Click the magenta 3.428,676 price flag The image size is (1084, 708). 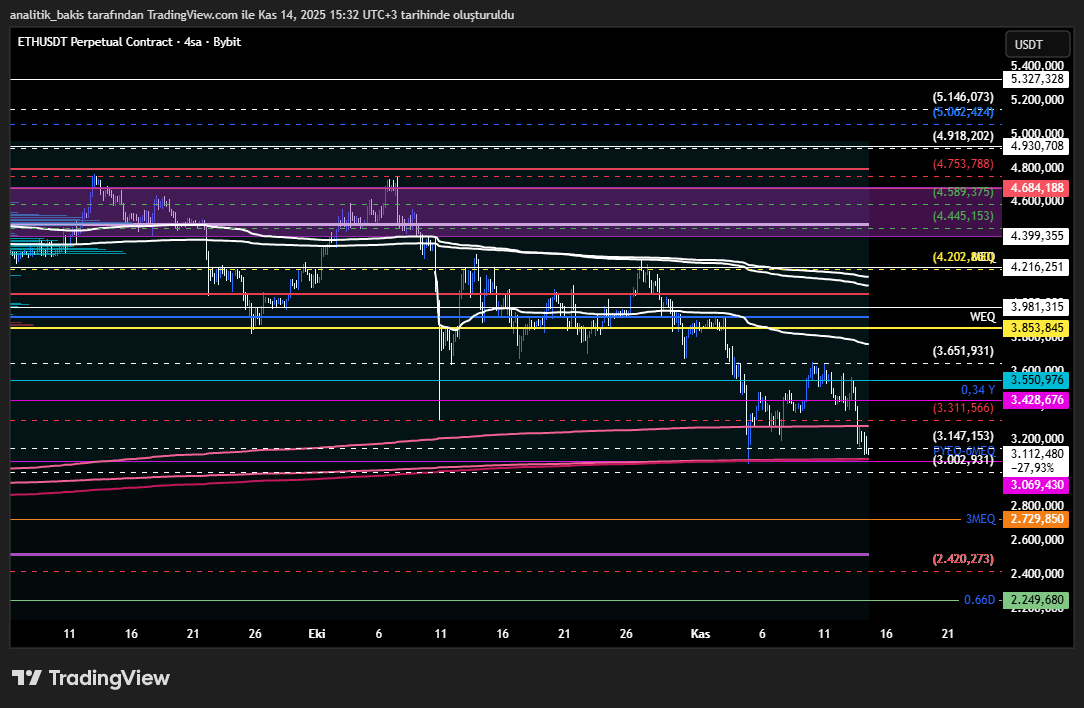pyautogui.click(x=1037, y=399)
